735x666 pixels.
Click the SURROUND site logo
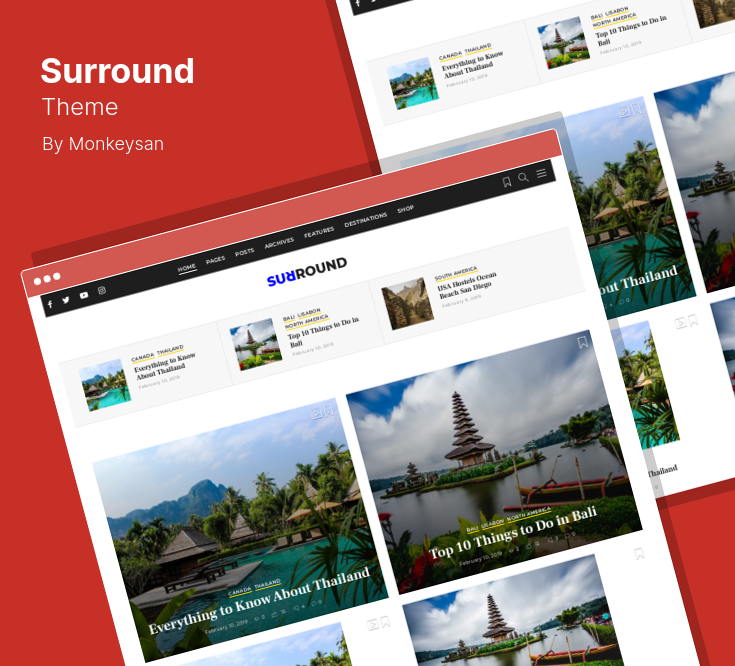(x=307, y=271)
